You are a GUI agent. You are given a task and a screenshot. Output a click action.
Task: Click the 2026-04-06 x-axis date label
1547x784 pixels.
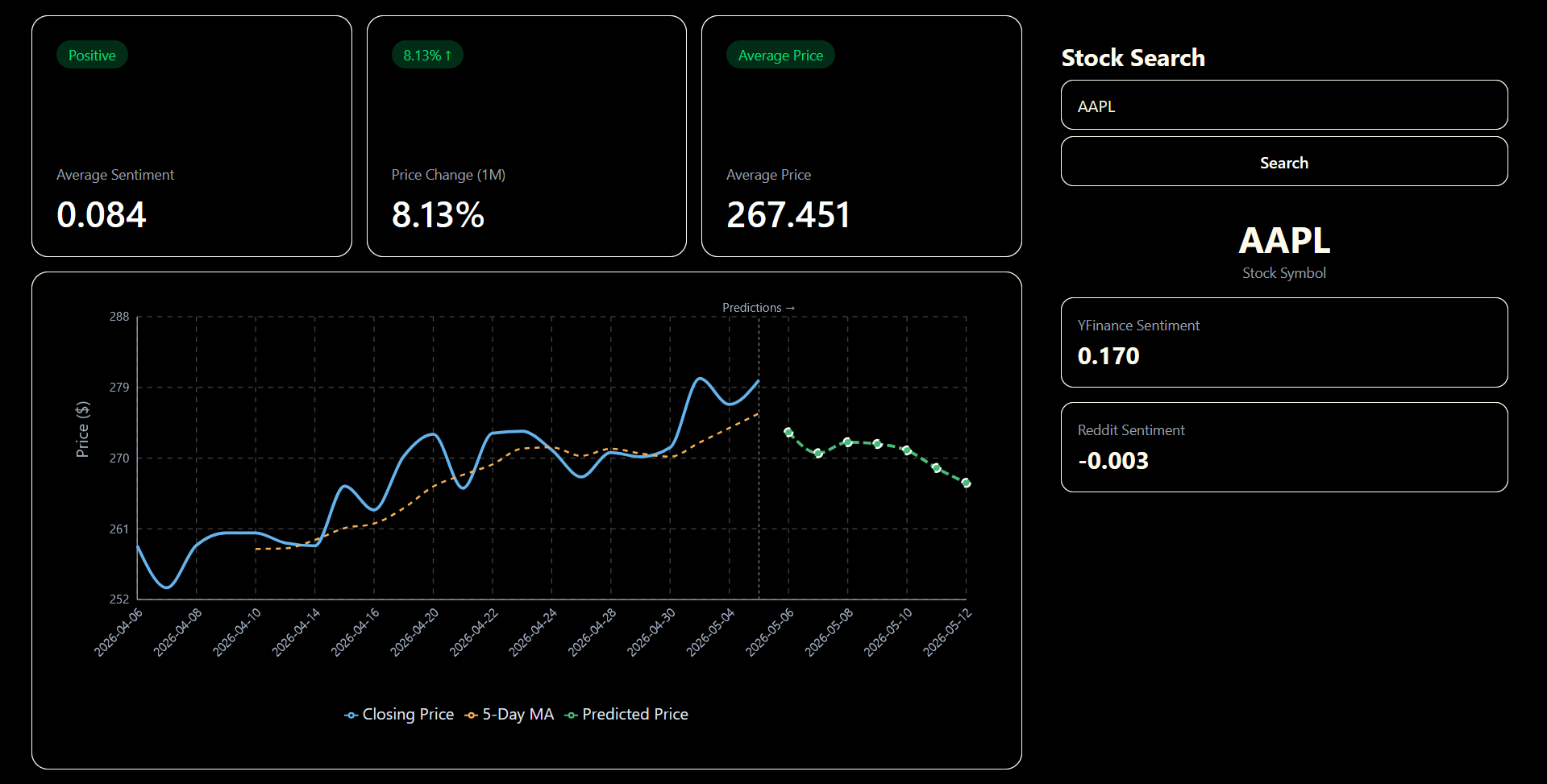tap(119, 632)
